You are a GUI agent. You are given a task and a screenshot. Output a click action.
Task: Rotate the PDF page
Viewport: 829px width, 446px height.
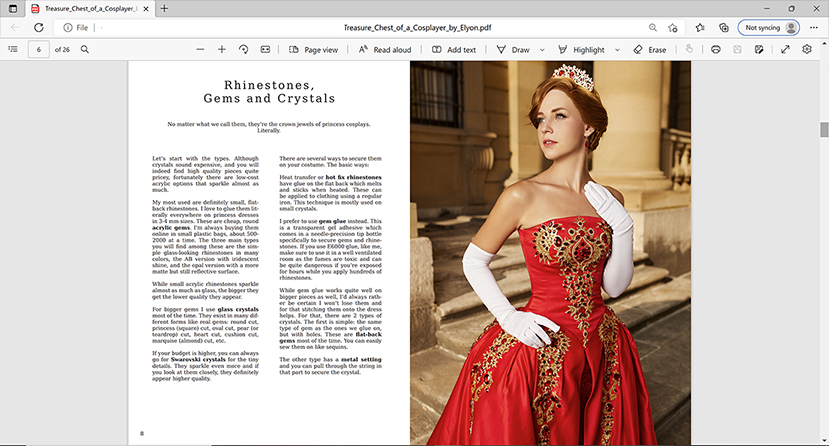244,49
